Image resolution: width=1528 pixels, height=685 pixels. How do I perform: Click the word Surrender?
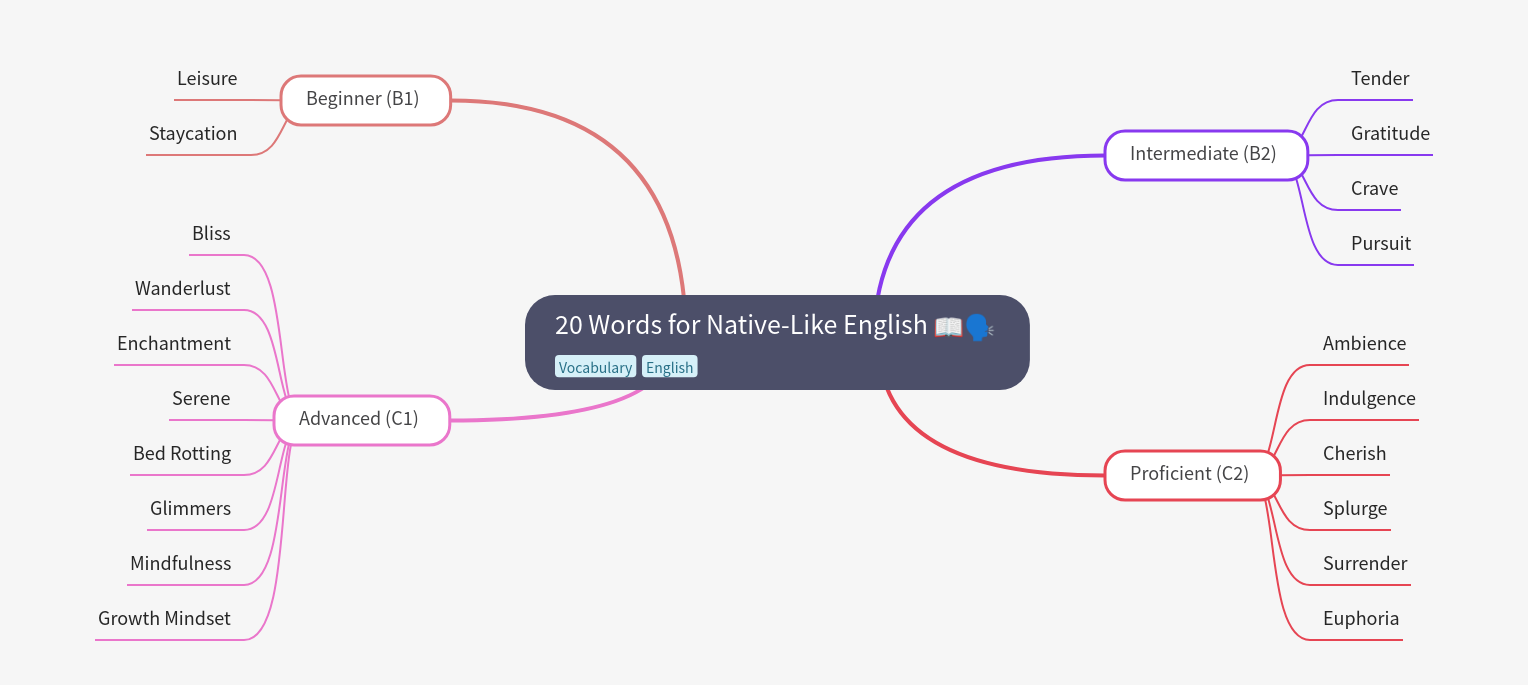(1365, 563)
